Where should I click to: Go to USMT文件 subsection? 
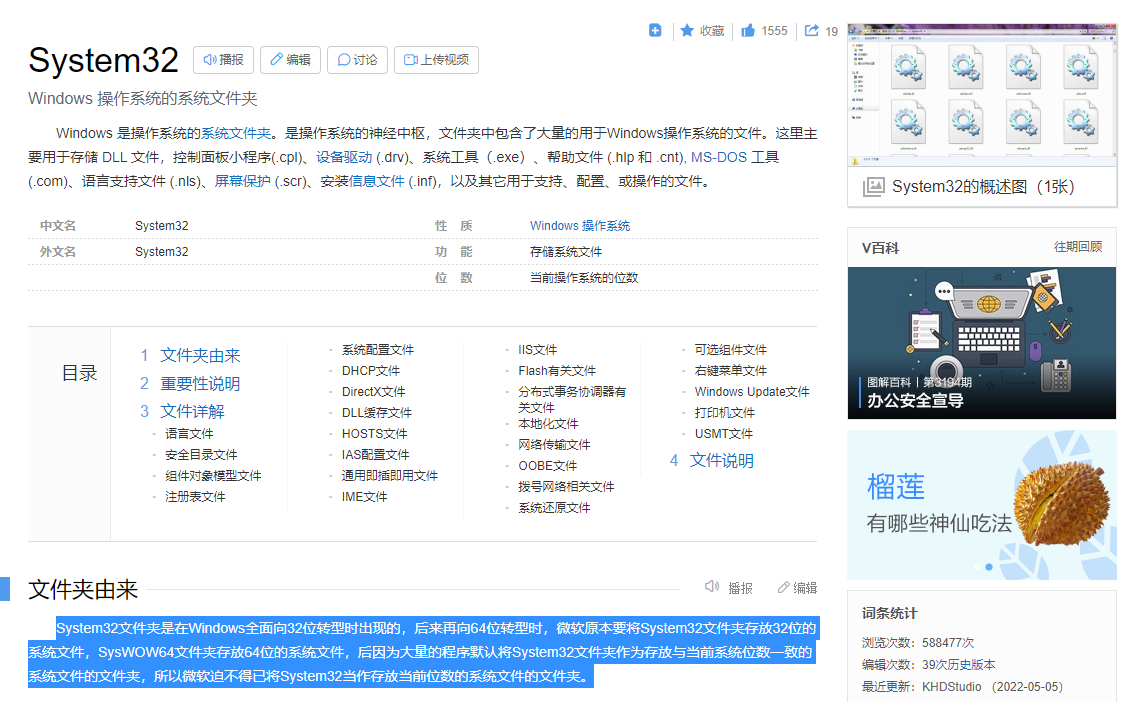click(723, 434)
